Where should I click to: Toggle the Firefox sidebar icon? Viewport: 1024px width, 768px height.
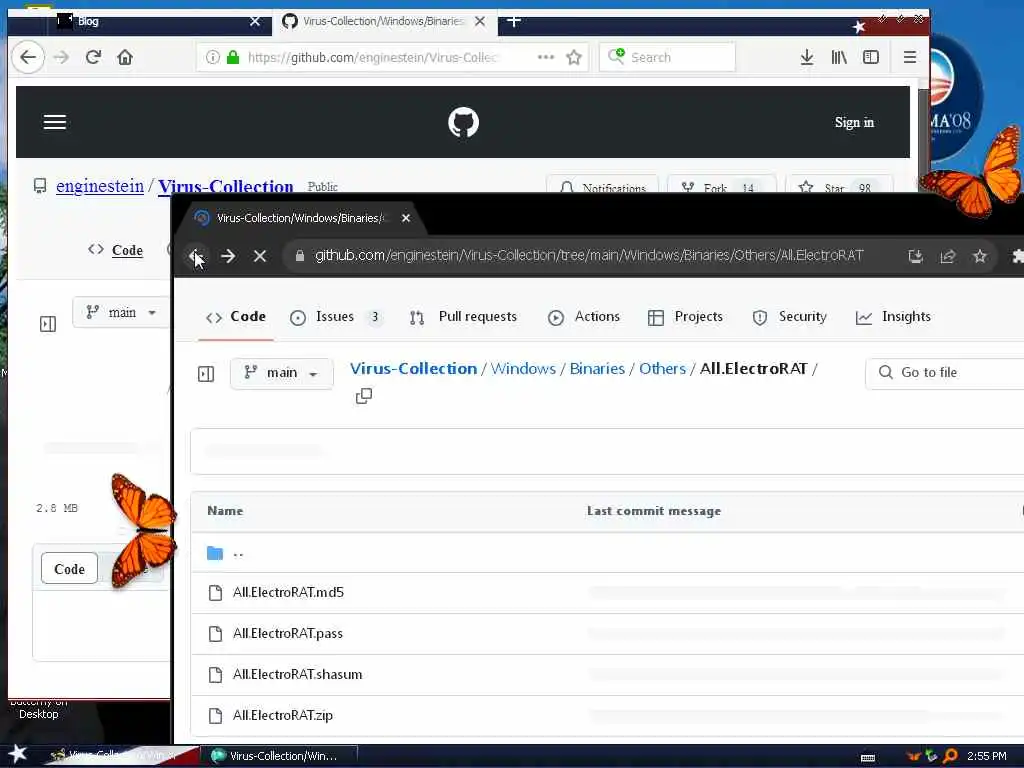(x=871, y=57)
